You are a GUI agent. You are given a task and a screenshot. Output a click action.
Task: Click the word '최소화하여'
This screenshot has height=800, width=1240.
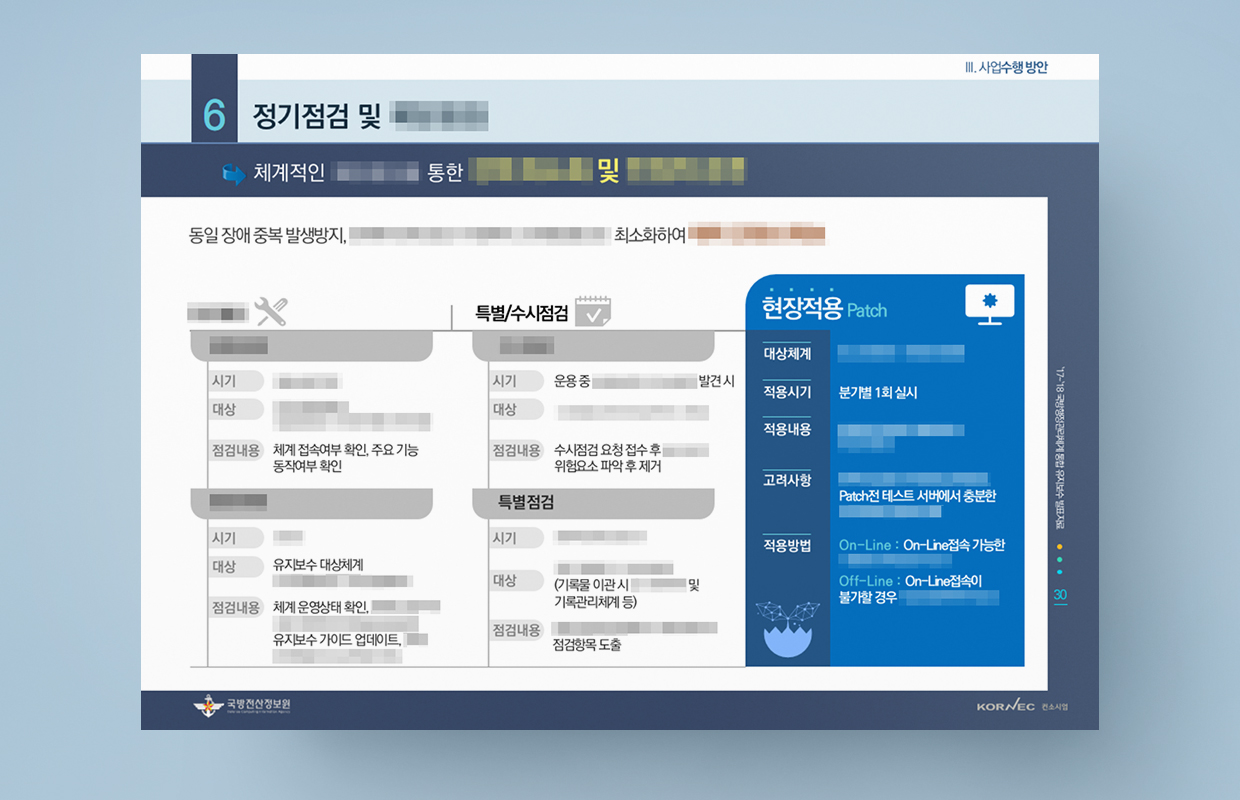[x=650, y=236]
